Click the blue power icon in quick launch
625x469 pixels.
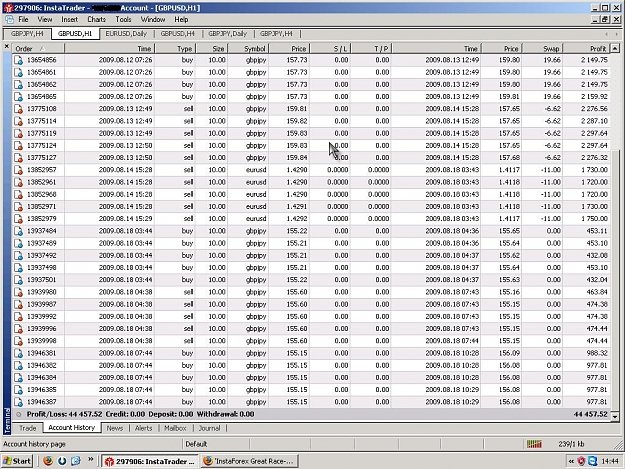click(62, 461)
